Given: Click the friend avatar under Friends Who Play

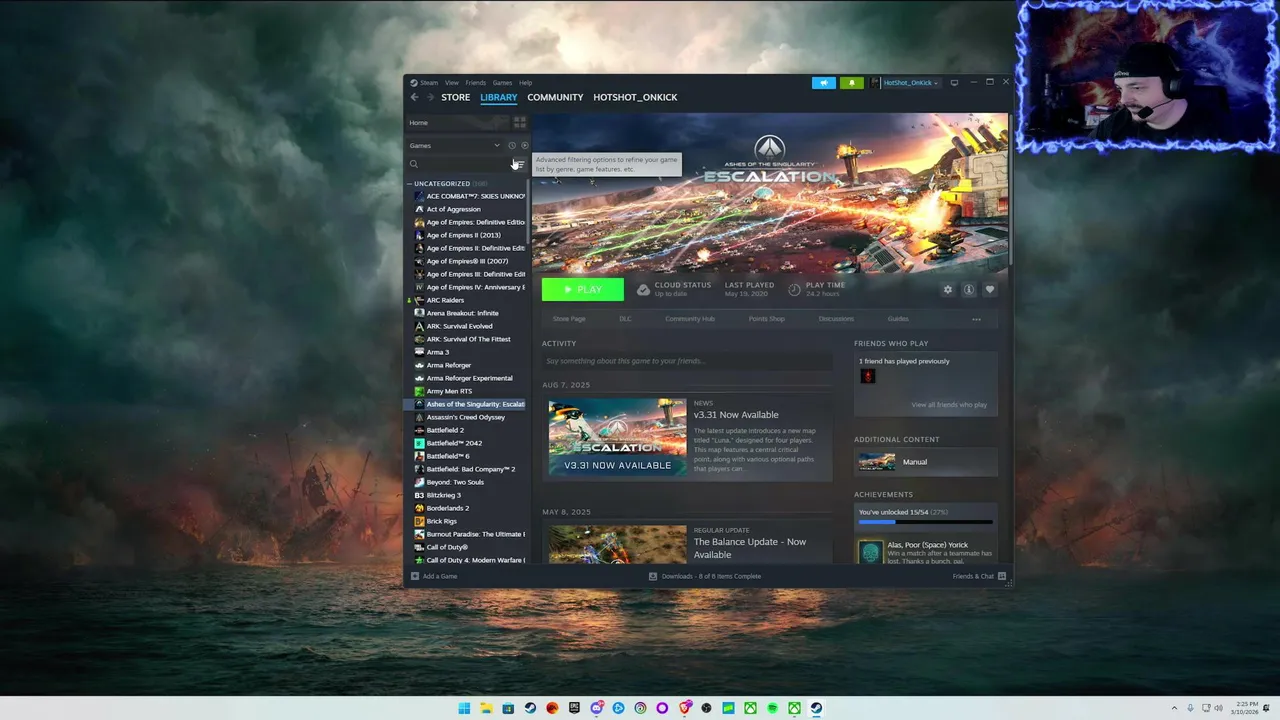Looking at the screenshot, I should tap(868, 376).
